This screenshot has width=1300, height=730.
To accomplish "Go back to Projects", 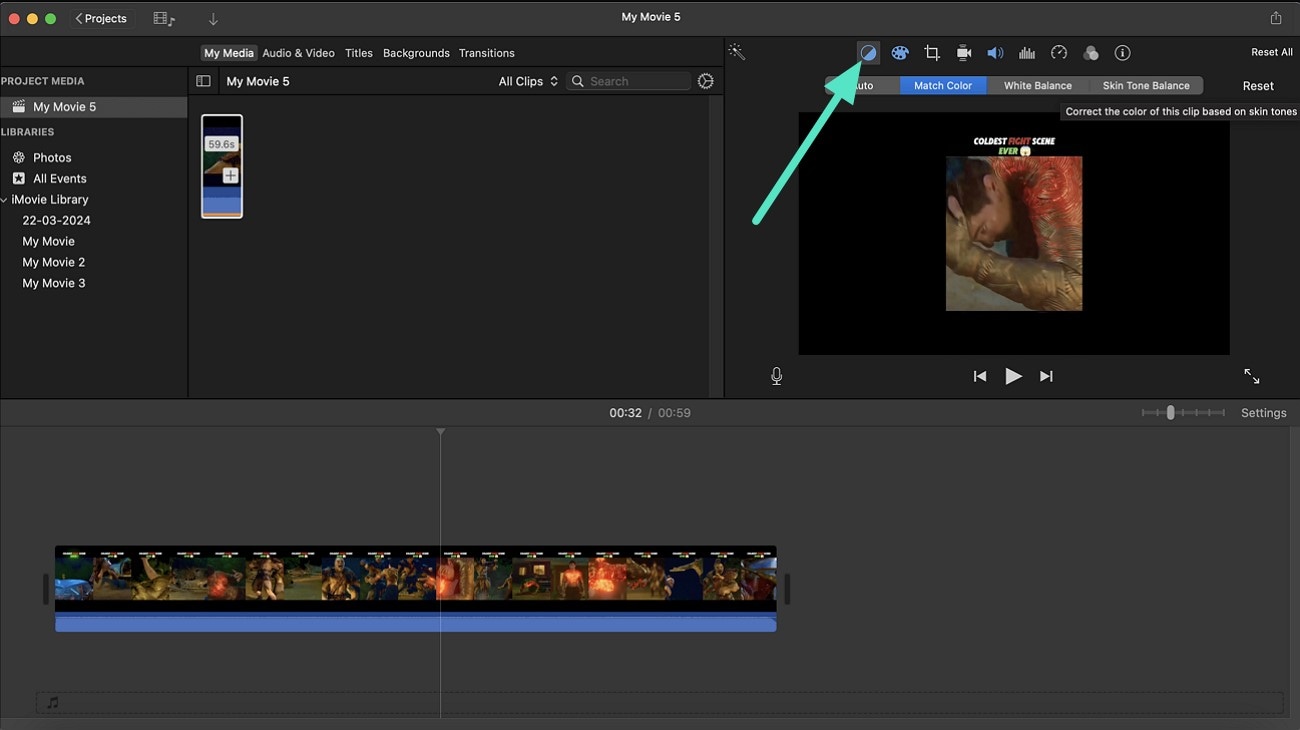I will coord(101,18).
